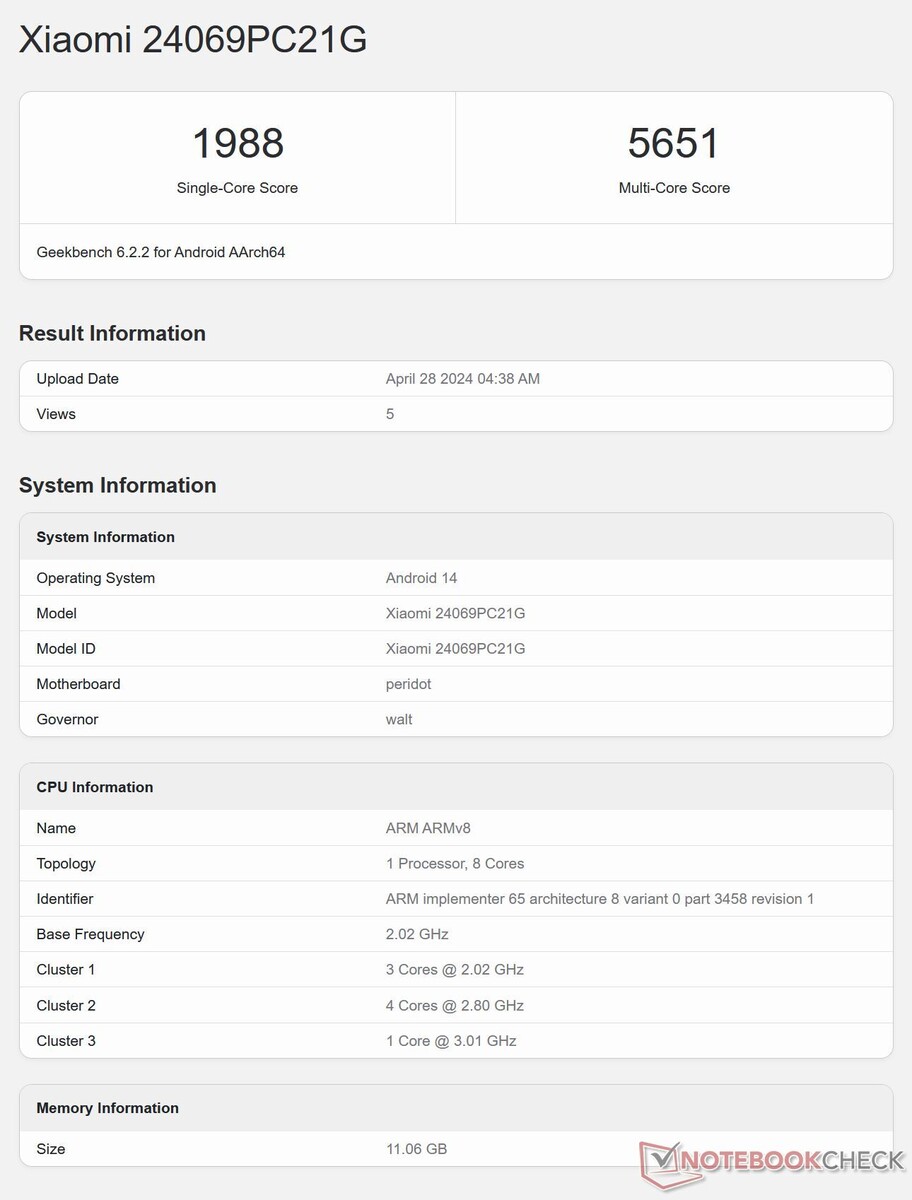Click the large Xiaomi 24069PC21G page title

pos(193,39)
